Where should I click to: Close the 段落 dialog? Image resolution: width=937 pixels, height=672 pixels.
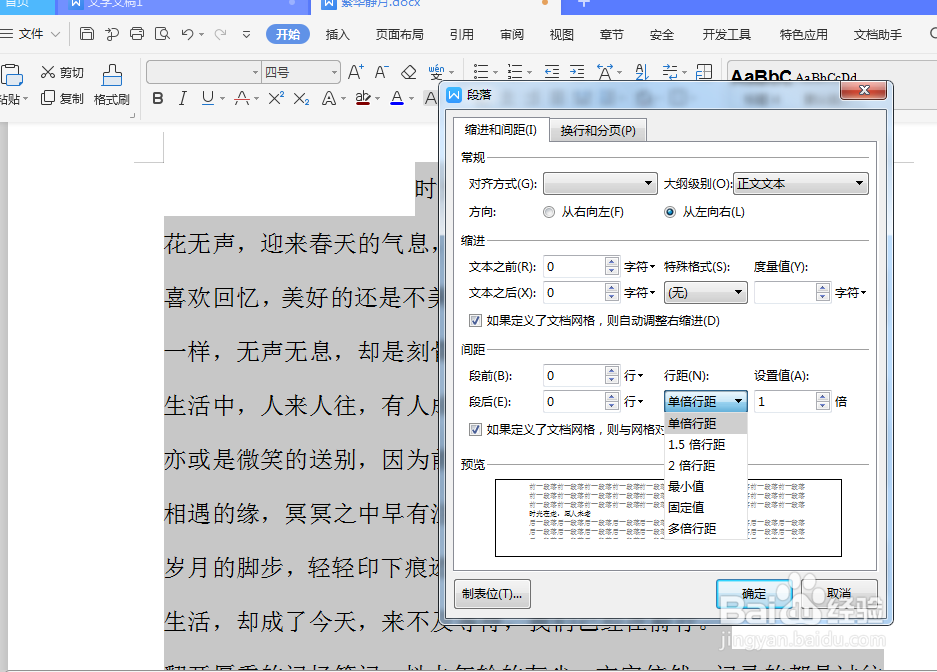click(x=863, y=90)
